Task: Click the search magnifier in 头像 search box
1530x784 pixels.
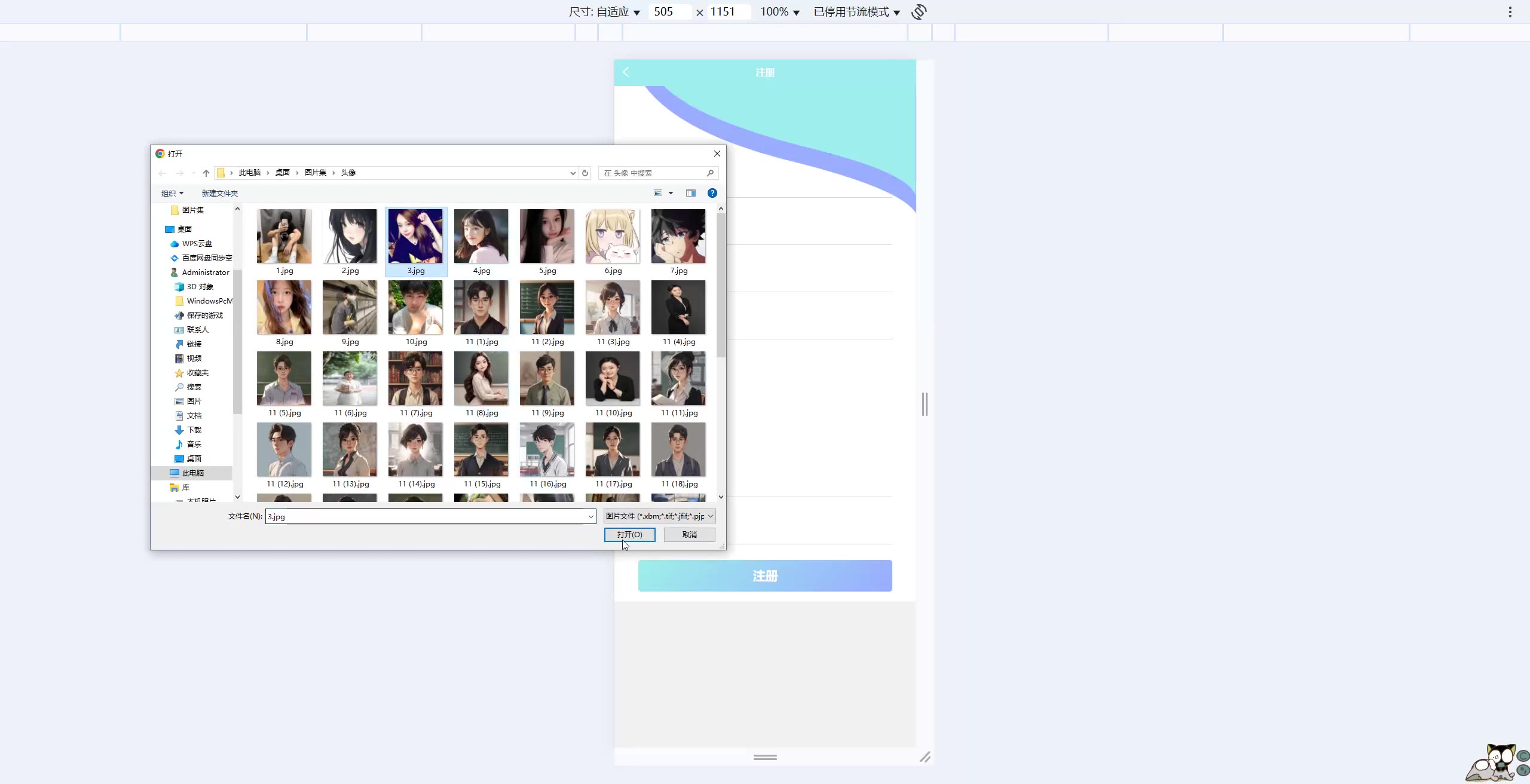Action: point(710,173)
